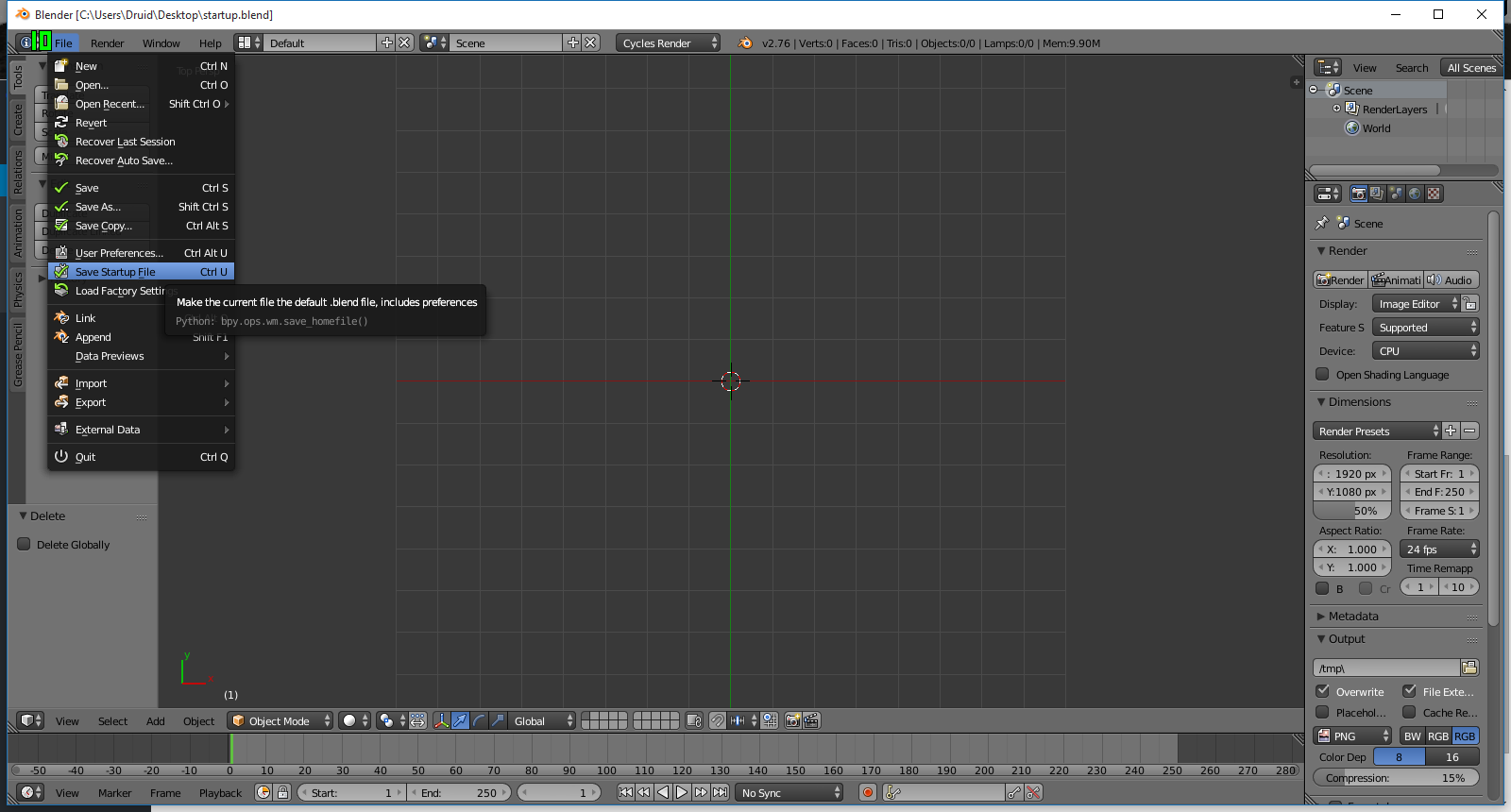1511x812 pixels.
Task: Select Quit from the File menu
Action: pyautogui.click(x=141, y=456)
